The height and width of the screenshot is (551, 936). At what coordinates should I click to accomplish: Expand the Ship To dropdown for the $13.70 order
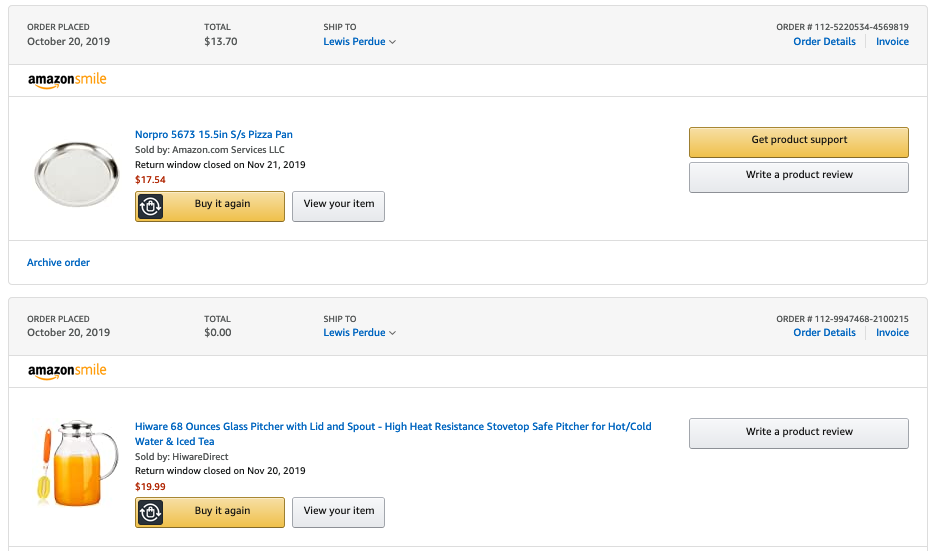click(359, 41)
